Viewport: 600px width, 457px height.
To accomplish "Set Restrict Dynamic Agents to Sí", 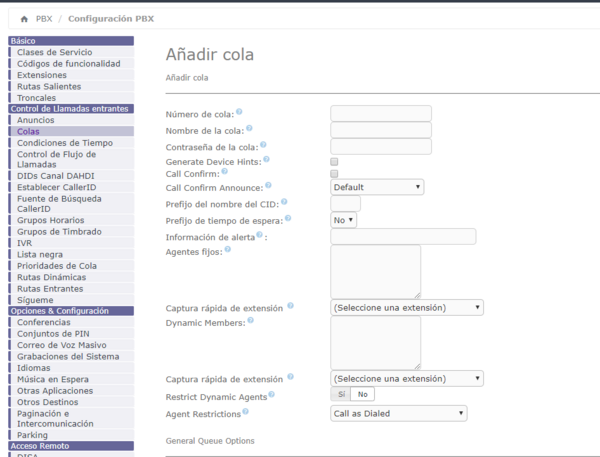I will [339, 396].
